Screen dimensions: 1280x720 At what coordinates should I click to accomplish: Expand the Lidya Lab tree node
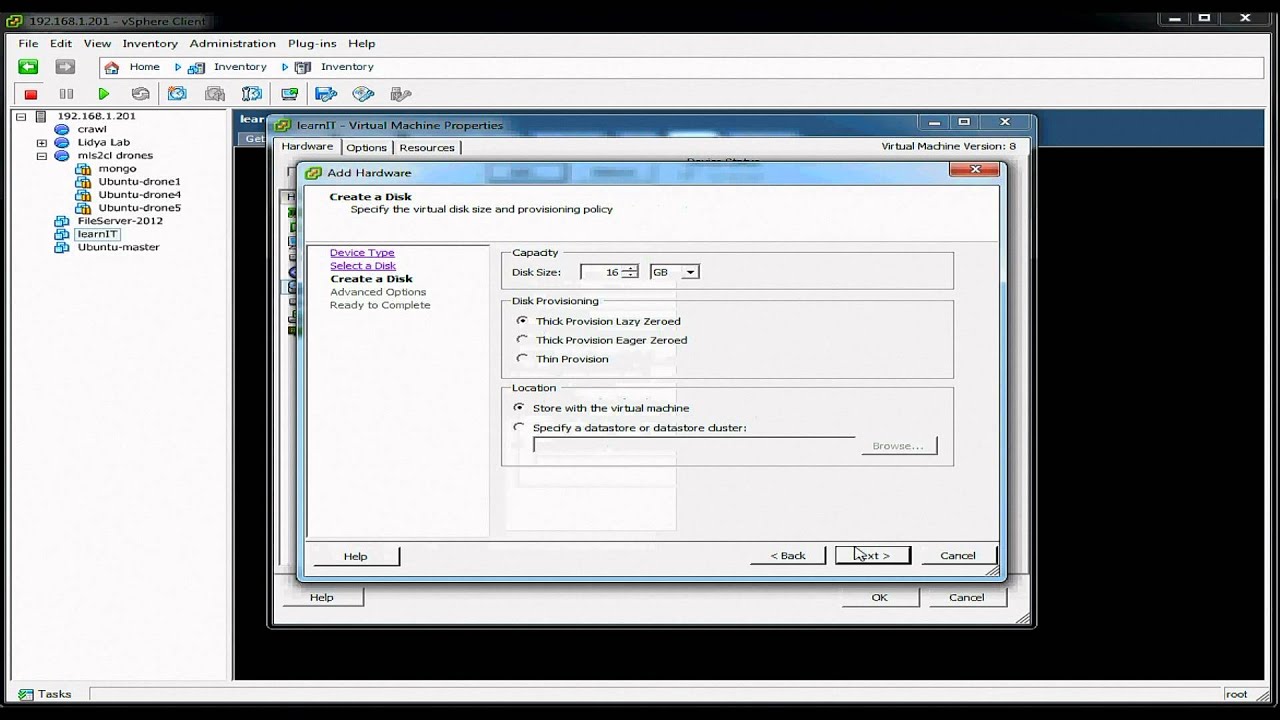point(42,143)
